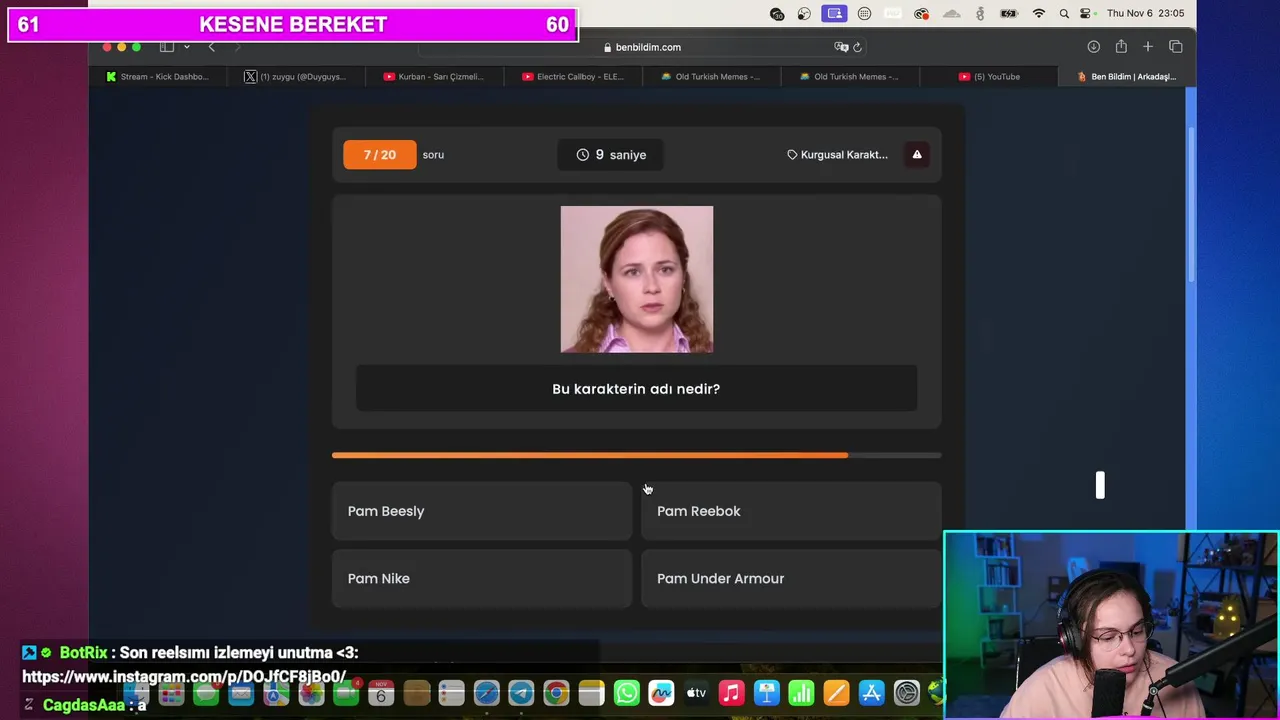Open App Store from the Dock

point(871,693)
